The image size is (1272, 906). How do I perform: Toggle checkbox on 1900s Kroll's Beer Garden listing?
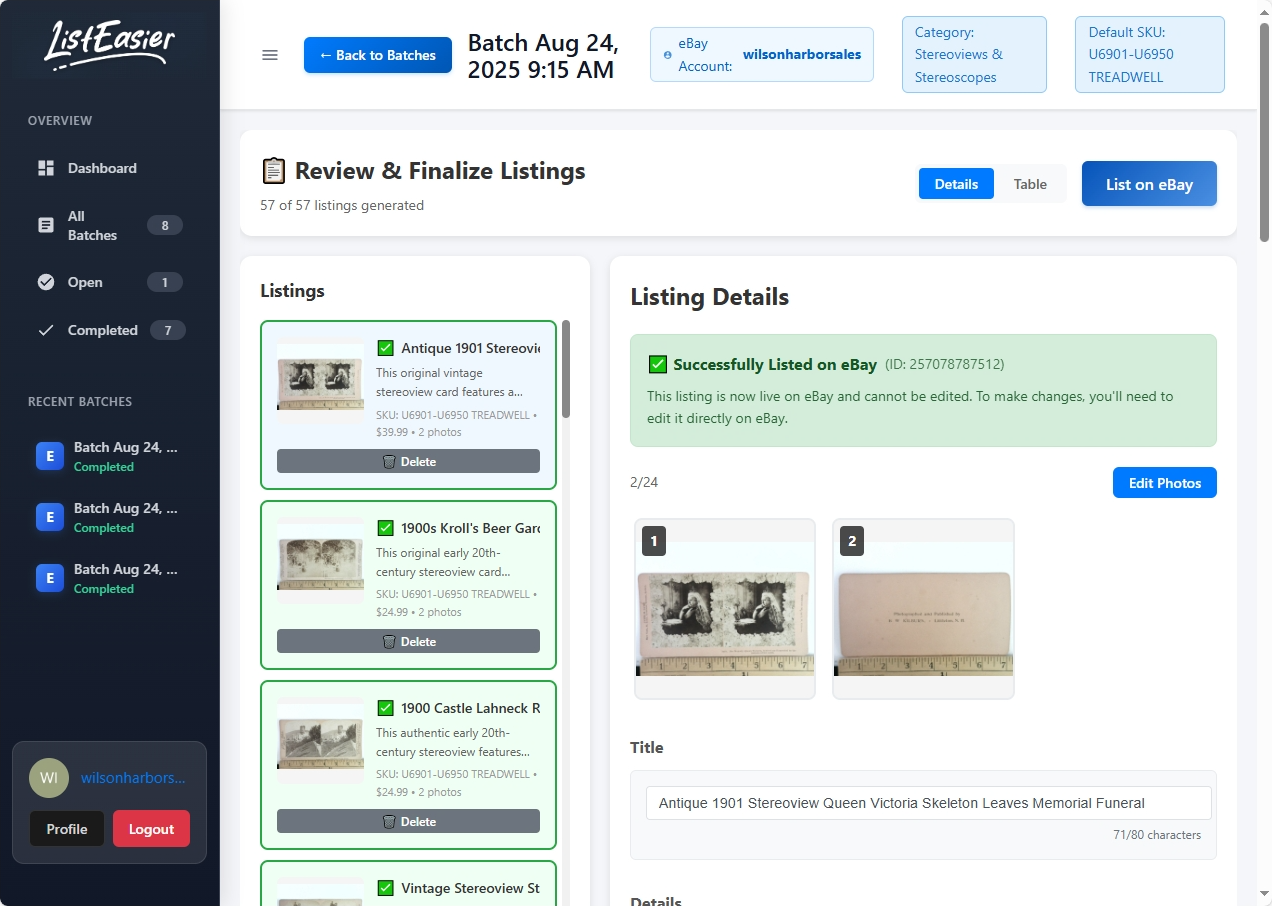(385, 528)
